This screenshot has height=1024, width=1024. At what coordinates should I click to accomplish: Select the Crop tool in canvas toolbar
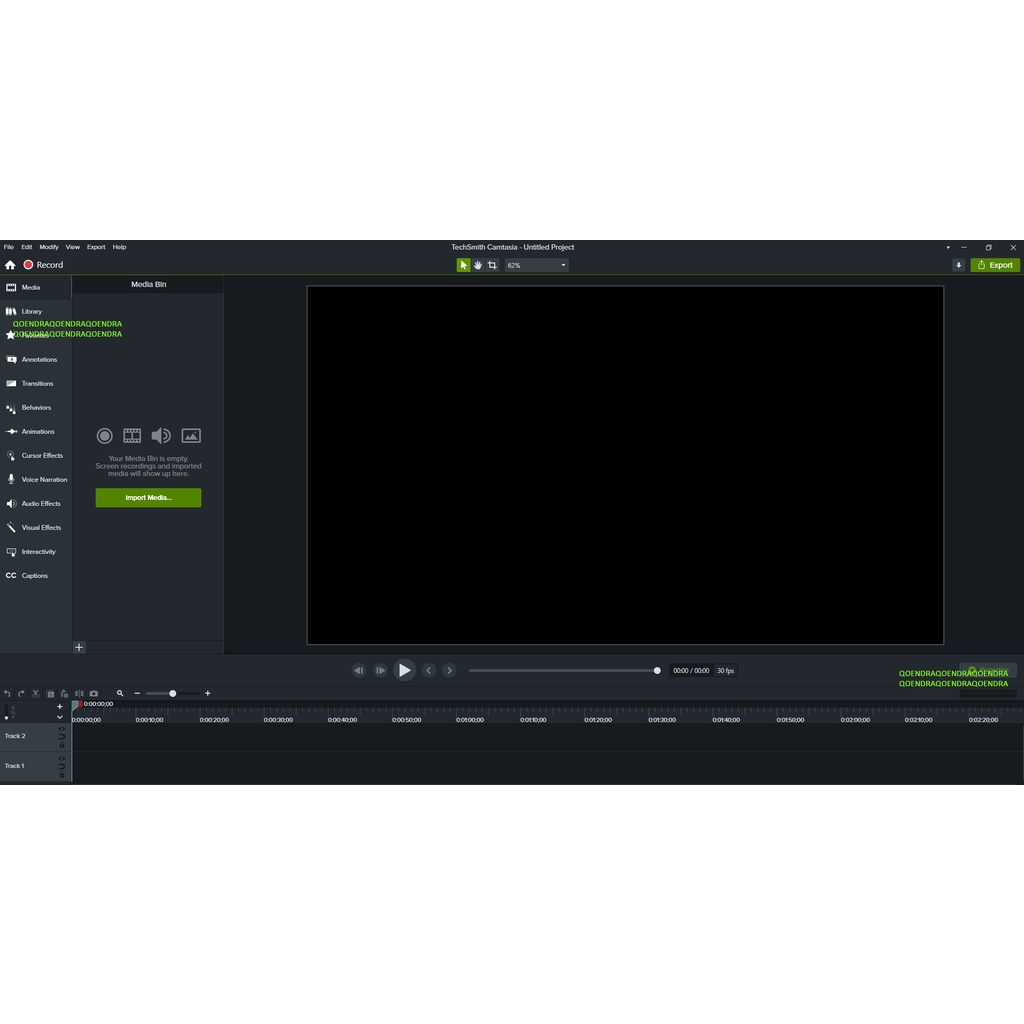click(x=492, y=265)
